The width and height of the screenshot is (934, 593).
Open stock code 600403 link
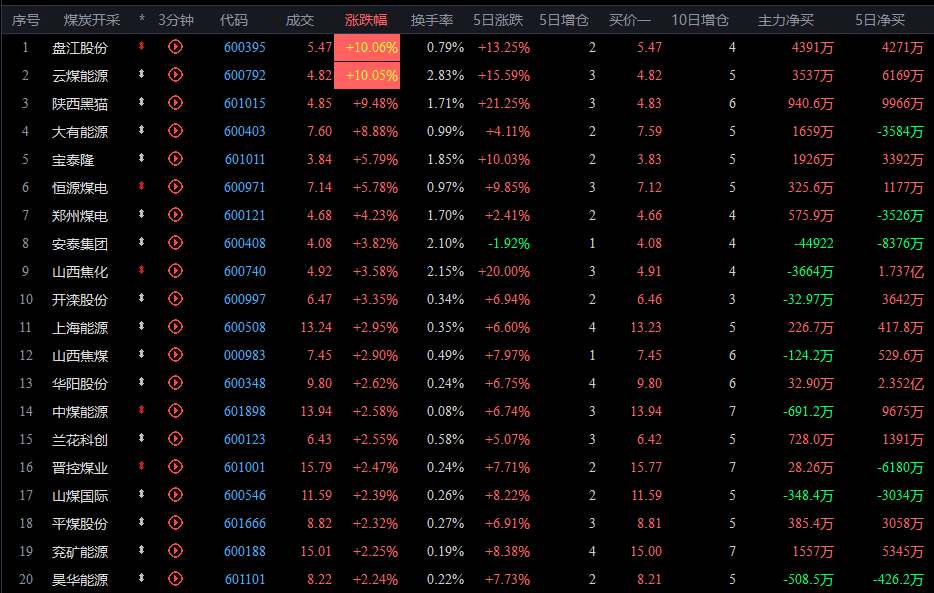point(244,131)
